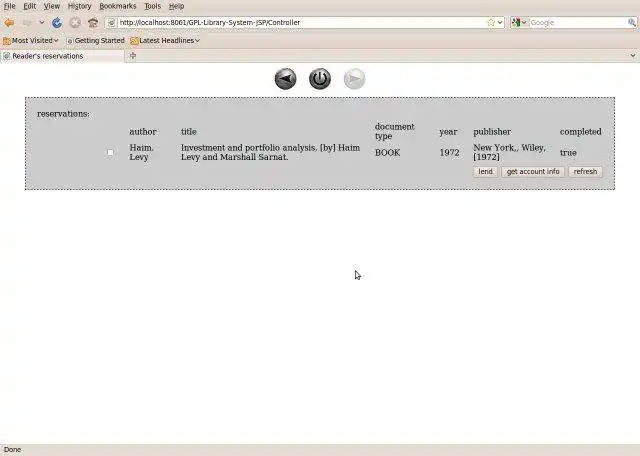This screenshot has width=640, height=456.
Task: Click the author cell 'Haim, Levy'
Action: click(x=141, y=152)
